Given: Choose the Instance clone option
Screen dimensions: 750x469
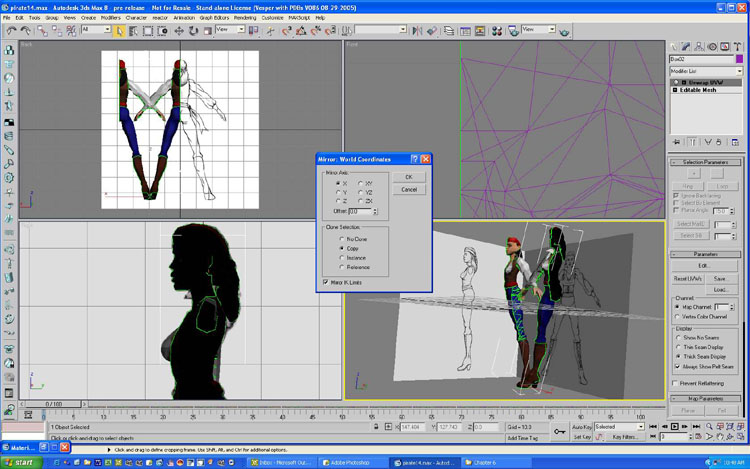Looking at the screenshot, I should point(341,258).
